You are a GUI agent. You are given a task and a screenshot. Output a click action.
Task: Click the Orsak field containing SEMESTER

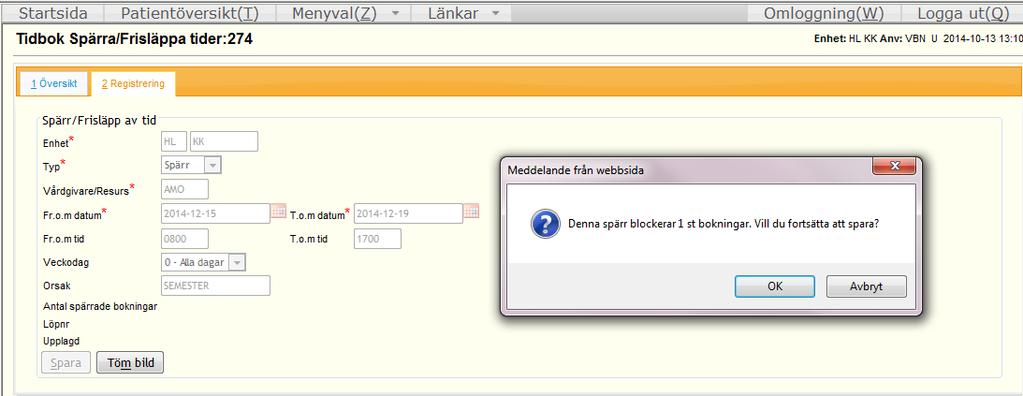point(215,286)
